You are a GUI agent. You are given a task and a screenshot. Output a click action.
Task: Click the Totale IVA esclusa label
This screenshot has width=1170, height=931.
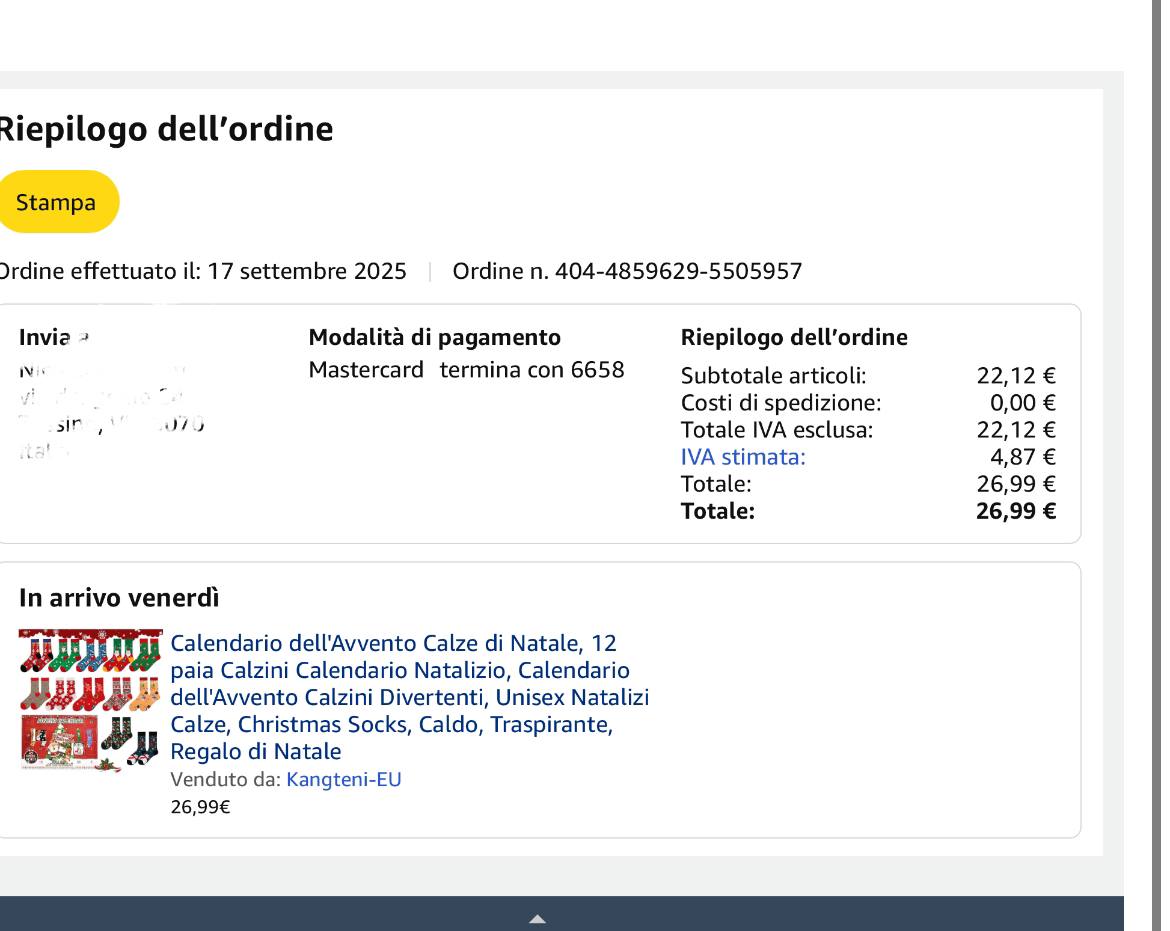pos(776,430)
